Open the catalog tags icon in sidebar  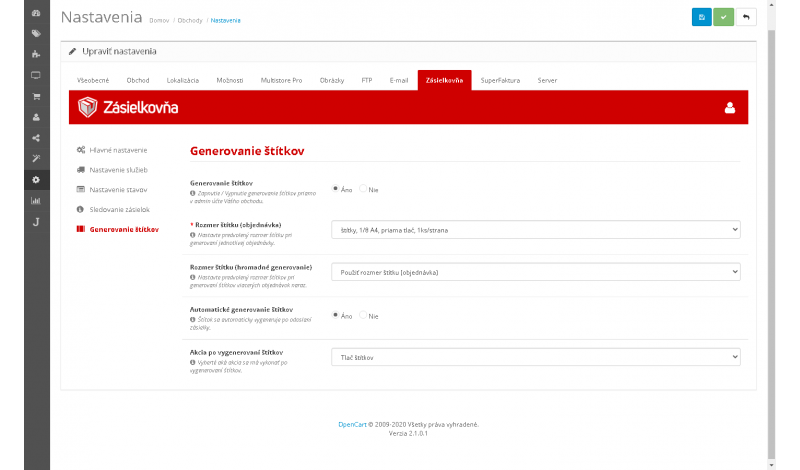coord(36,34)
